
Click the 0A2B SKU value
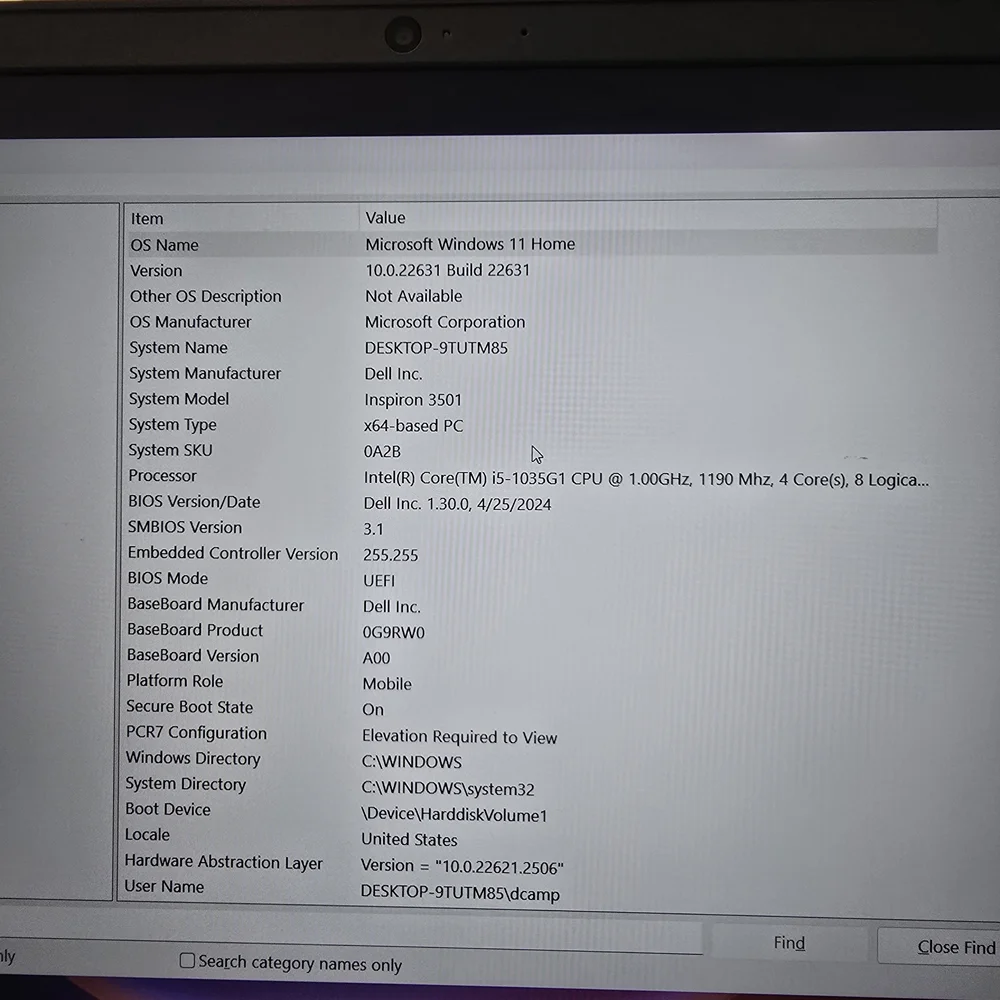382,452
